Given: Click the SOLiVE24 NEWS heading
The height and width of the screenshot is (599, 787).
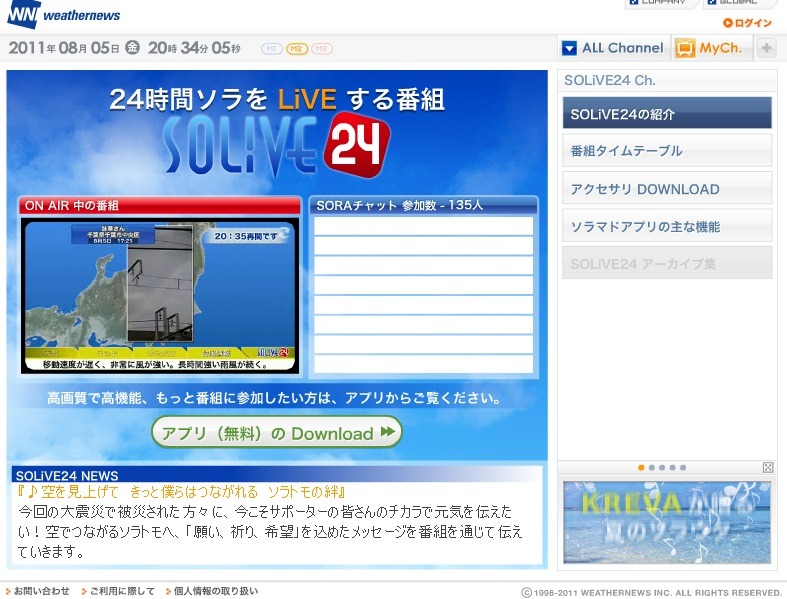Looking at the screenshot, I should (67, 475).
